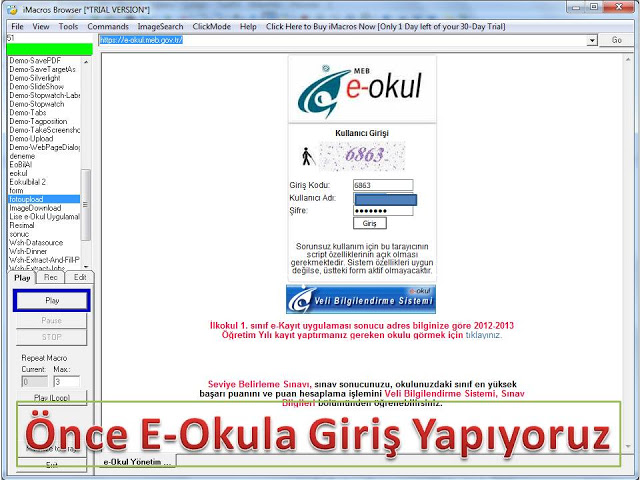Click the Şifre password field

[383, 211]
